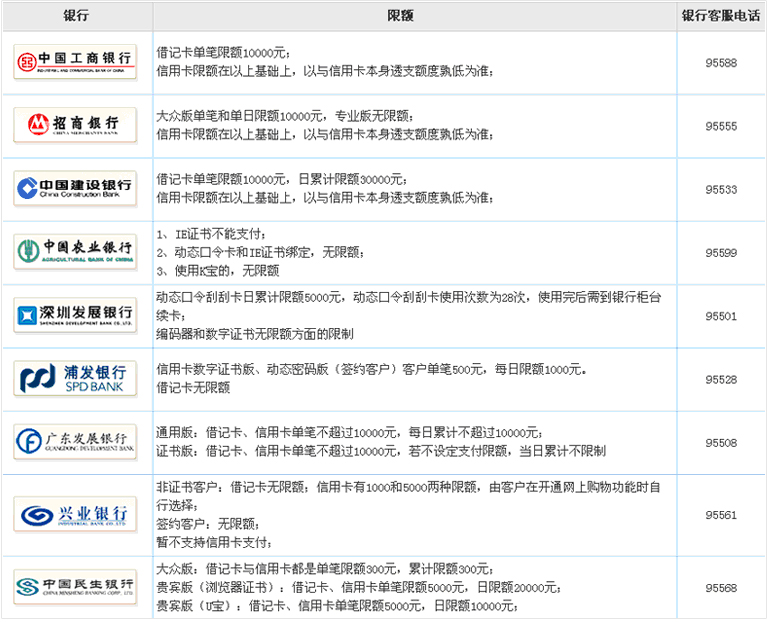Click the 银行 column header
This screenshot has height=622, width=767.
76,16
